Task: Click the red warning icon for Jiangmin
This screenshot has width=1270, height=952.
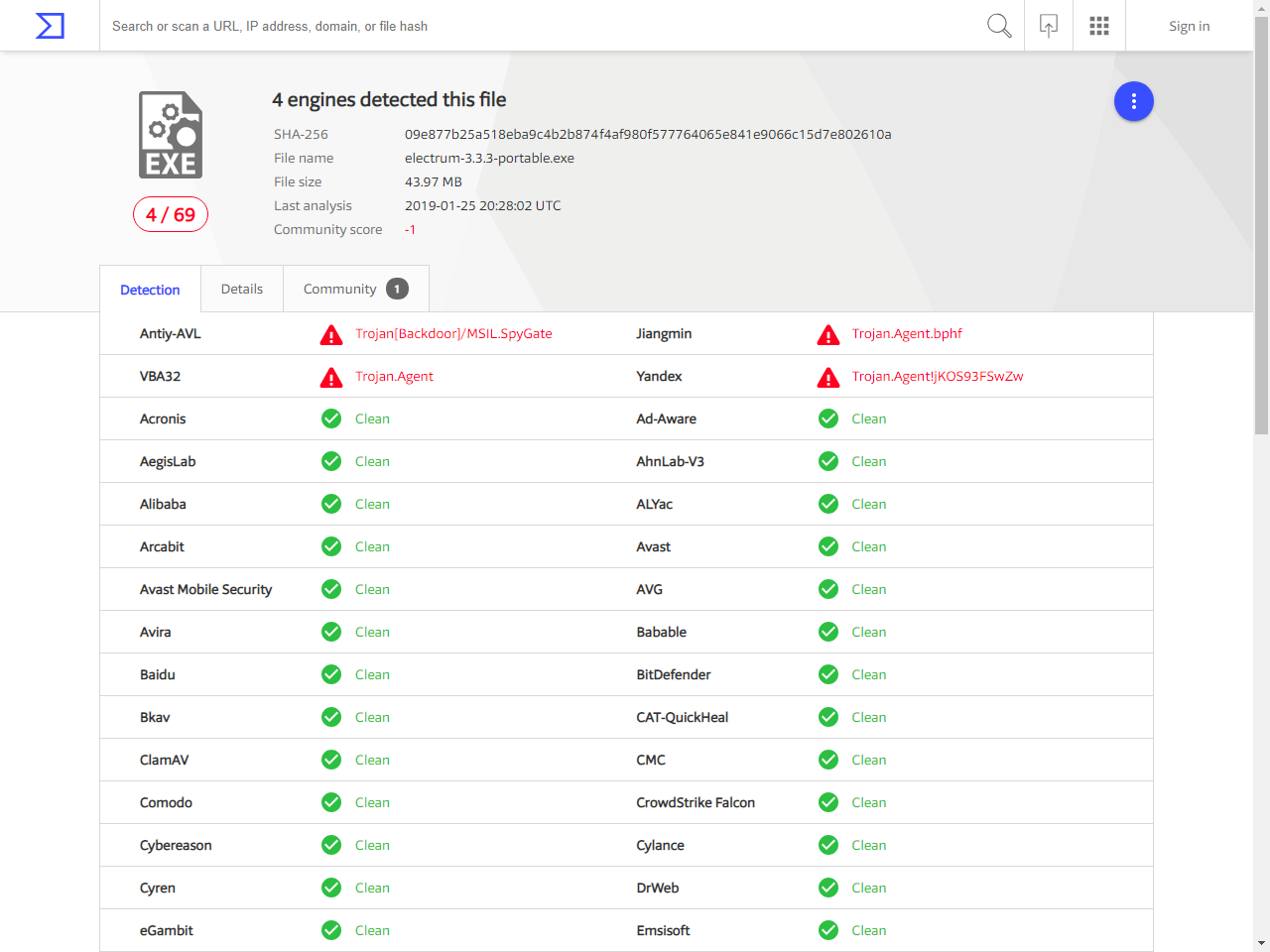Action: point(828,335)
